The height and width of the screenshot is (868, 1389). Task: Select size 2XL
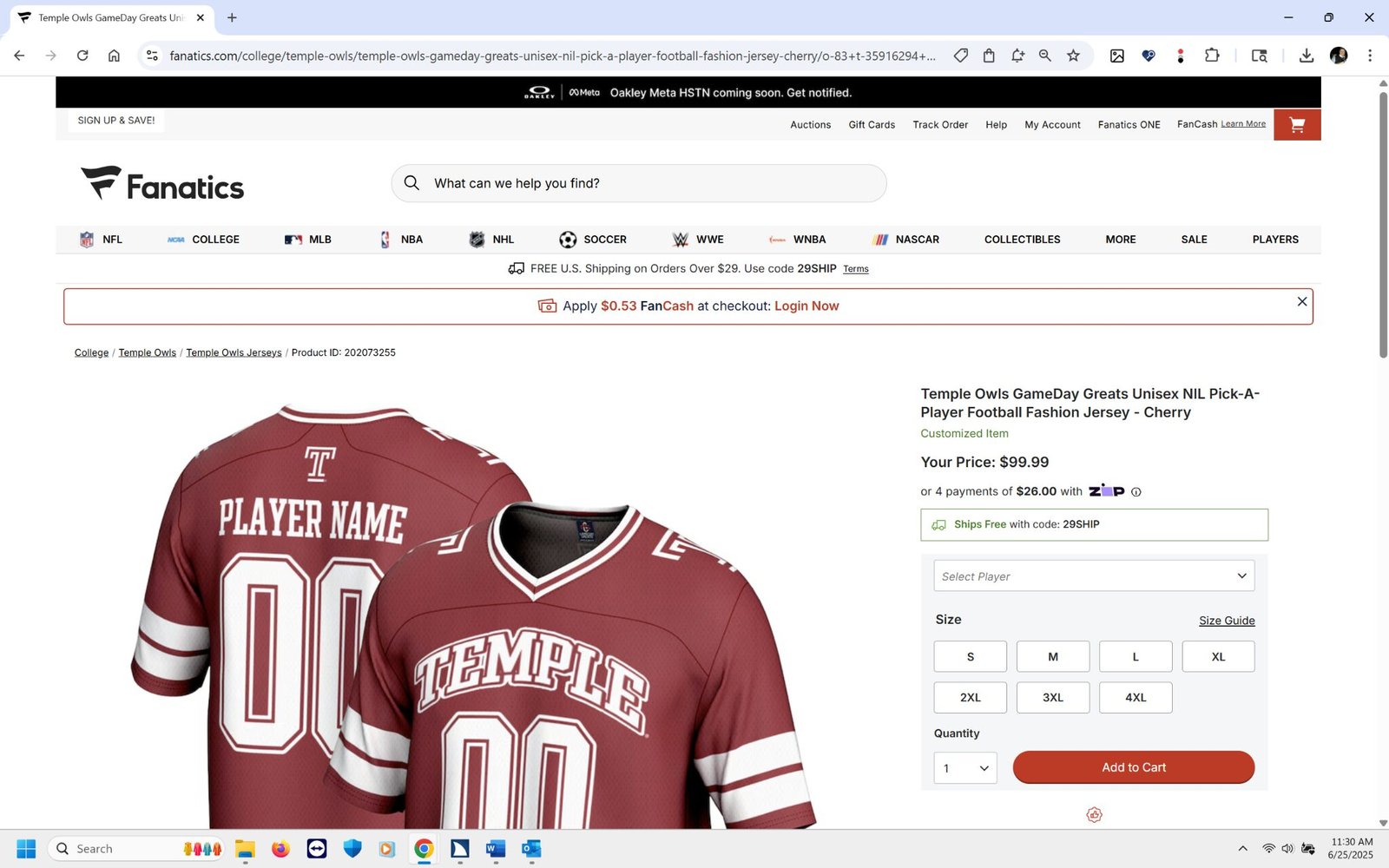click(x=971, y=698)
